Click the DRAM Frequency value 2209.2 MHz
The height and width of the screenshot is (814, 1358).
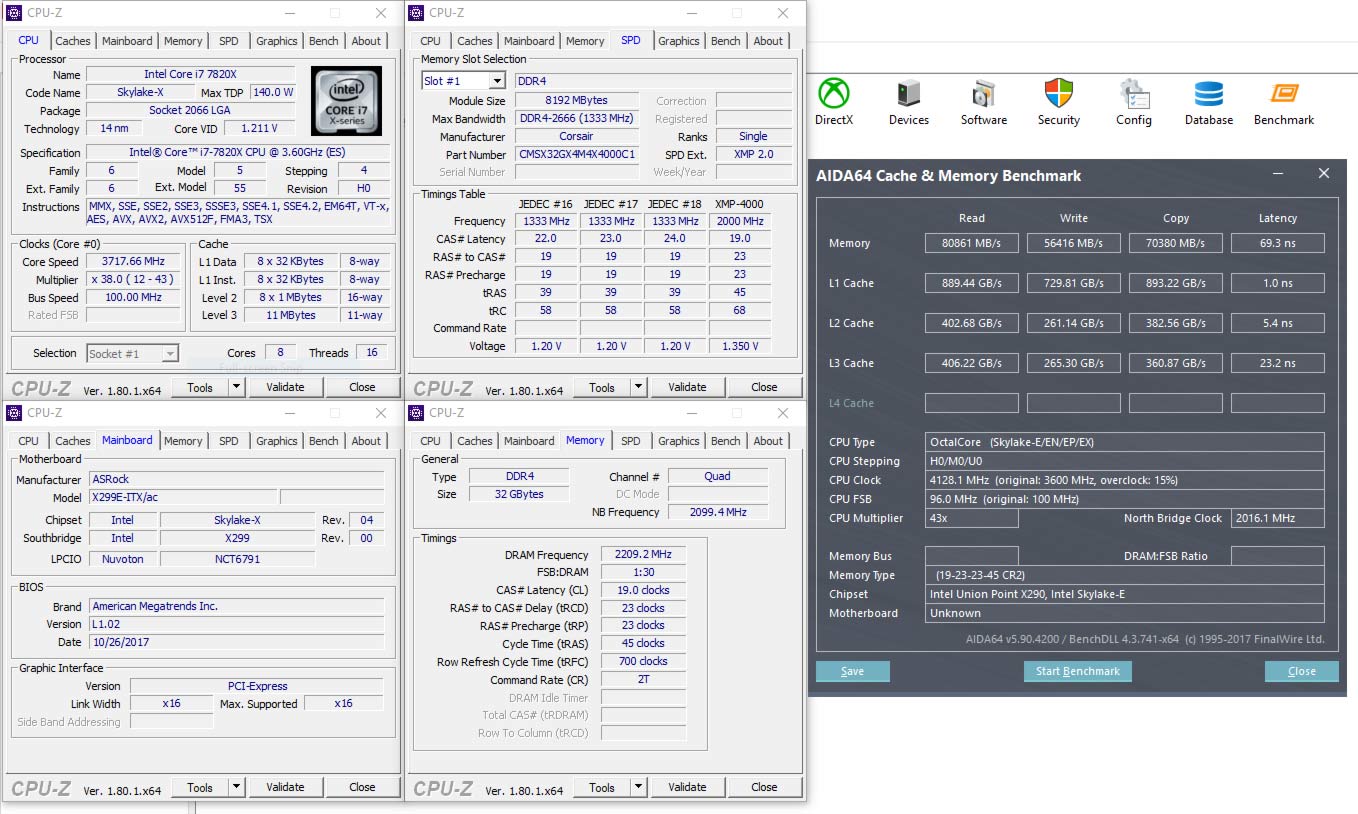tap(643, 554)
